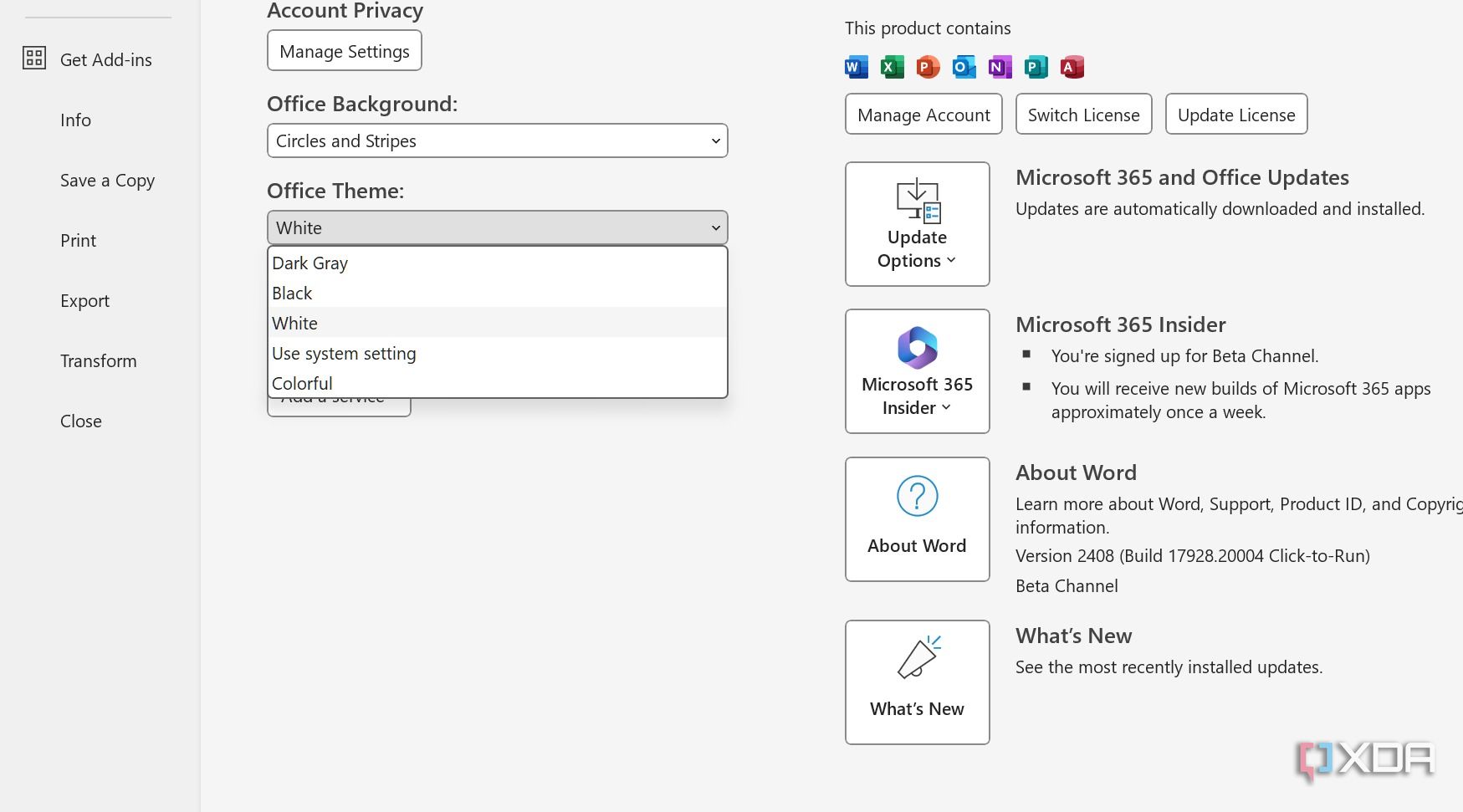
Task: Click the OneNote app icon
Action: tap(1000, 67)
